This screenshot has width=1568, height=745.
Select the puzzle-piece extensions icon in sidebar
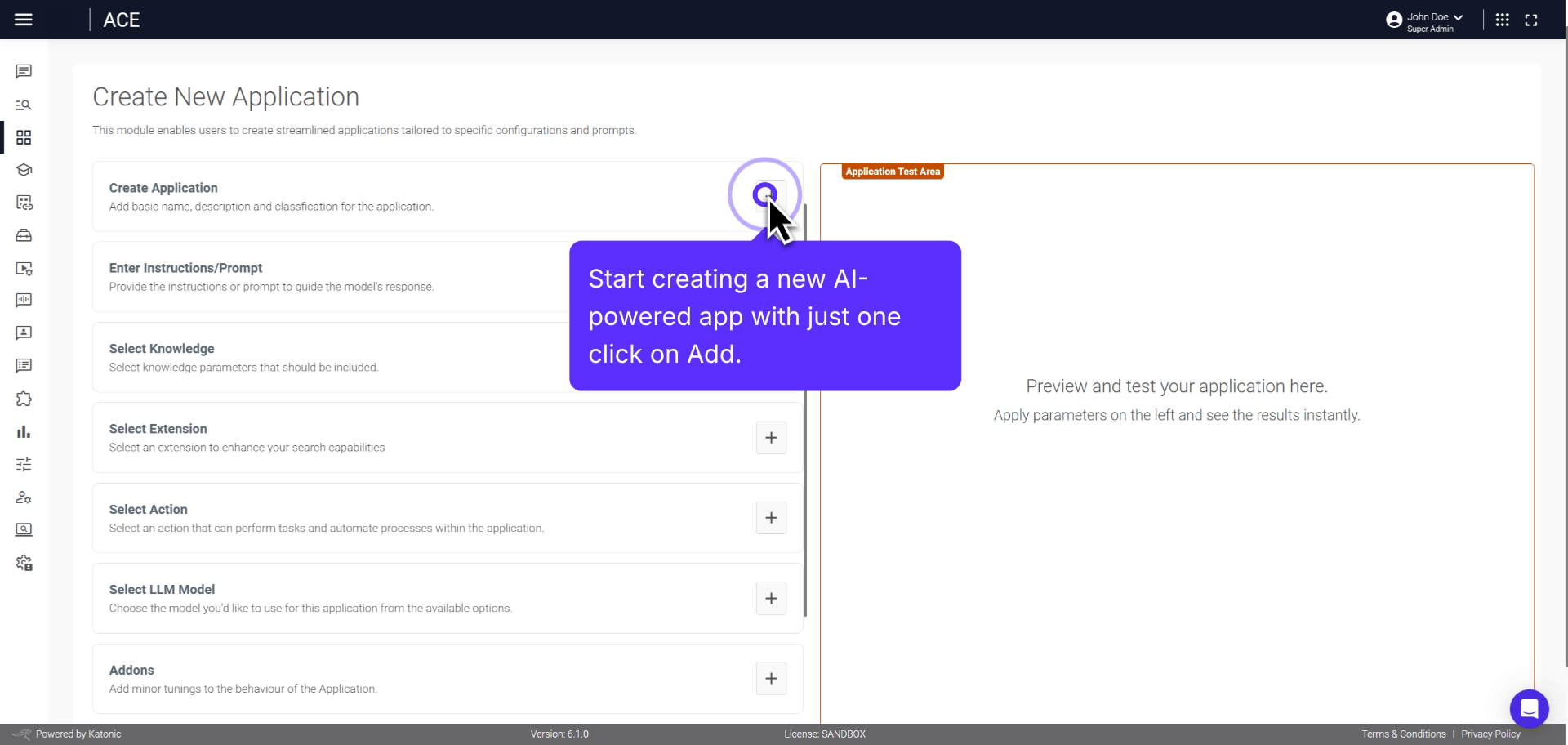click(x=24, y=399)
